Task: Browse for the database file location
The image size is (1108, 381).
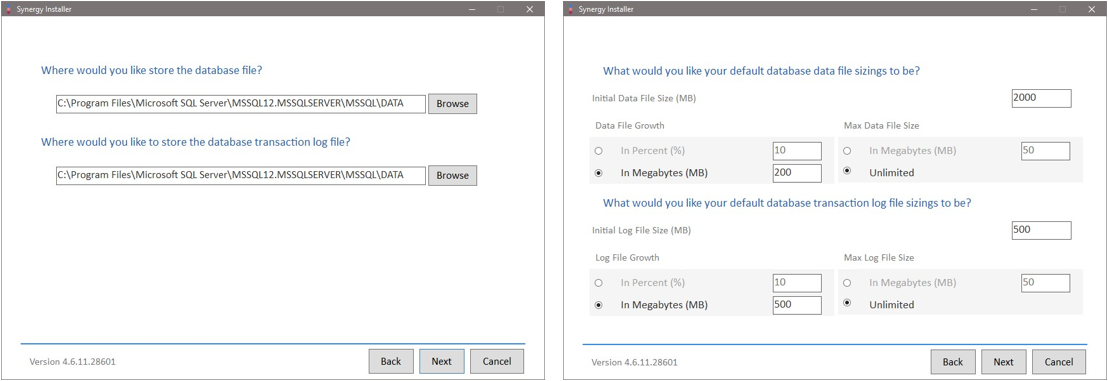Action: pyautogui.click(x=452, y=103)
